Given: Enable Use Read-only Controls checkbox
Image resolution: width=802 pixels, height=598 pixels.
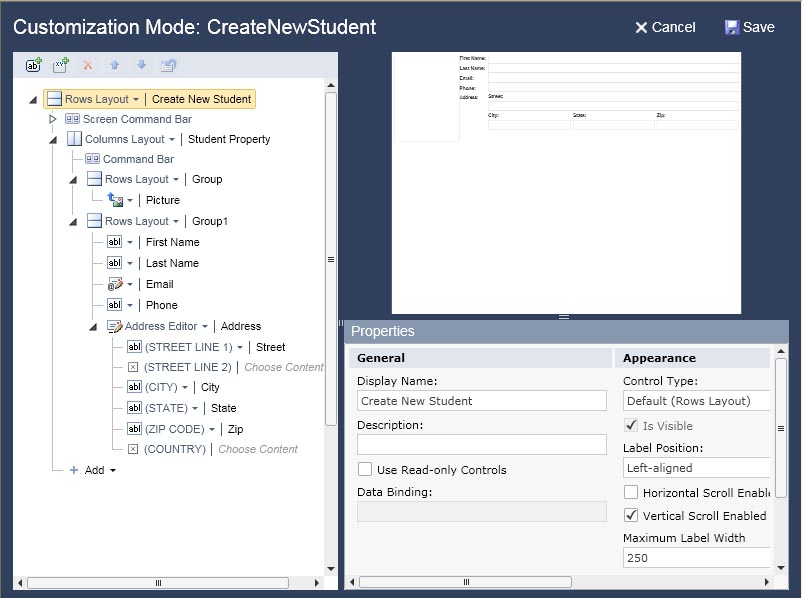Looking at the screenshot, I should 366,469.
